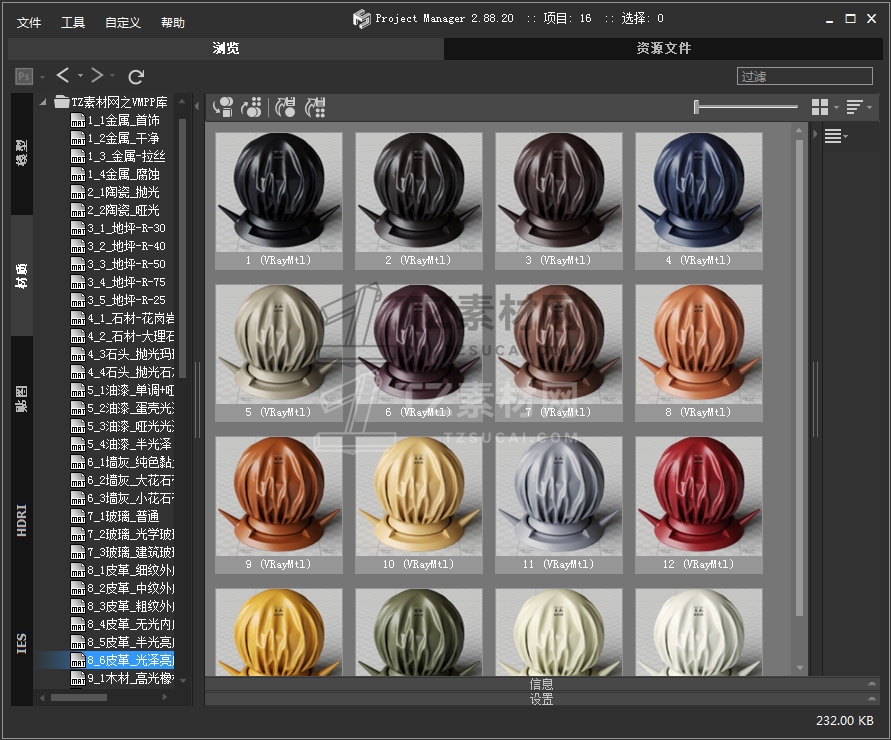
Task: Refresh the library with the reload icon
Action: point(137,76)
